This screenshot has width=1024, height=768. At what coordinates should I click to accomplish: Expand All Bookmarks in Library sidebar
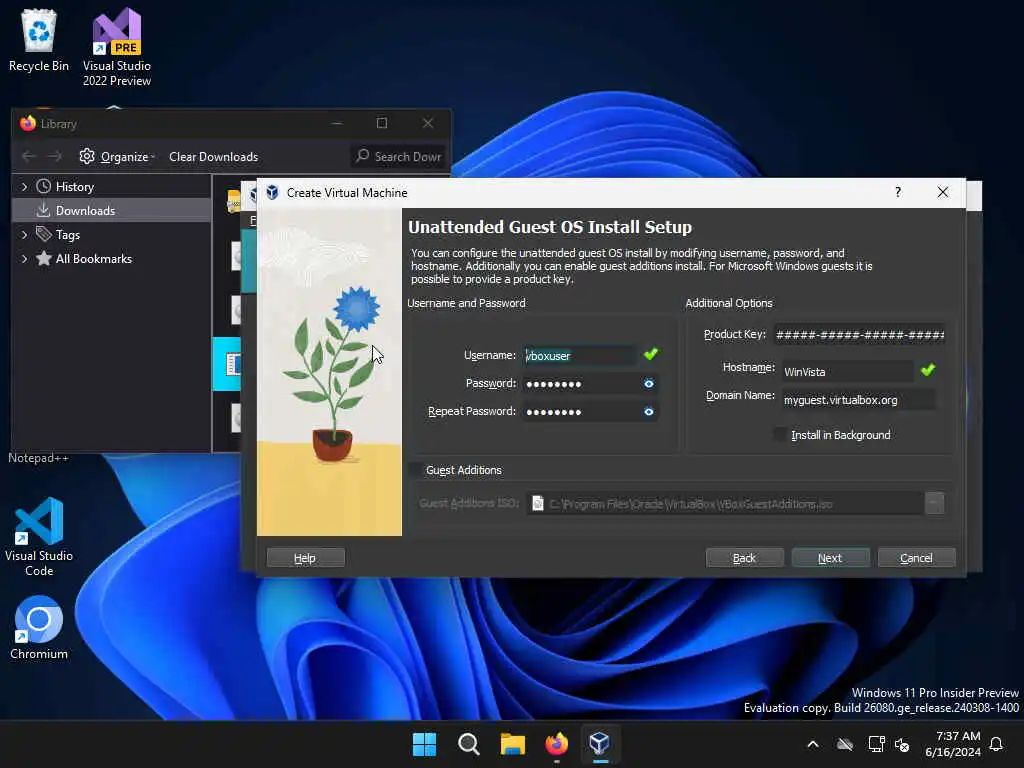pyautogui.click(x=24, y=259)
